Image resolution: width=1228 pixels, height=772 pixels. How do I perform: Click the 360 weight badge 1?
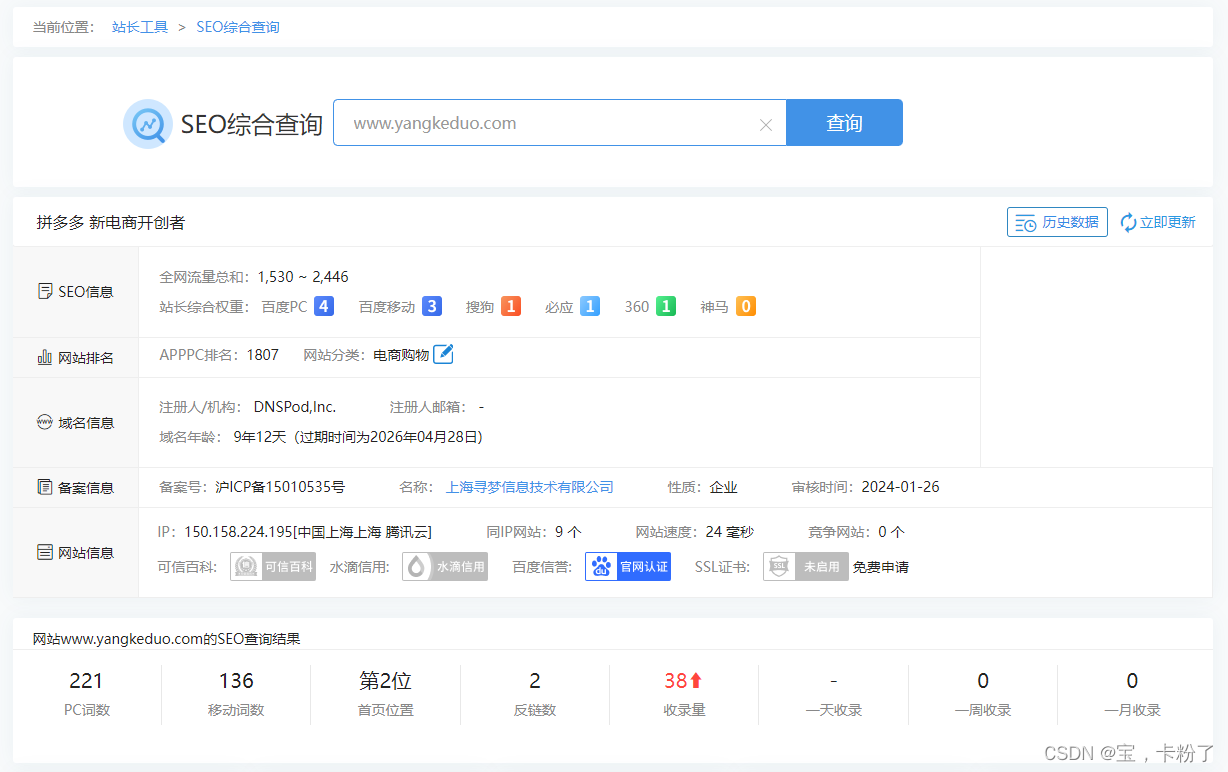click(x=666, y=306)
